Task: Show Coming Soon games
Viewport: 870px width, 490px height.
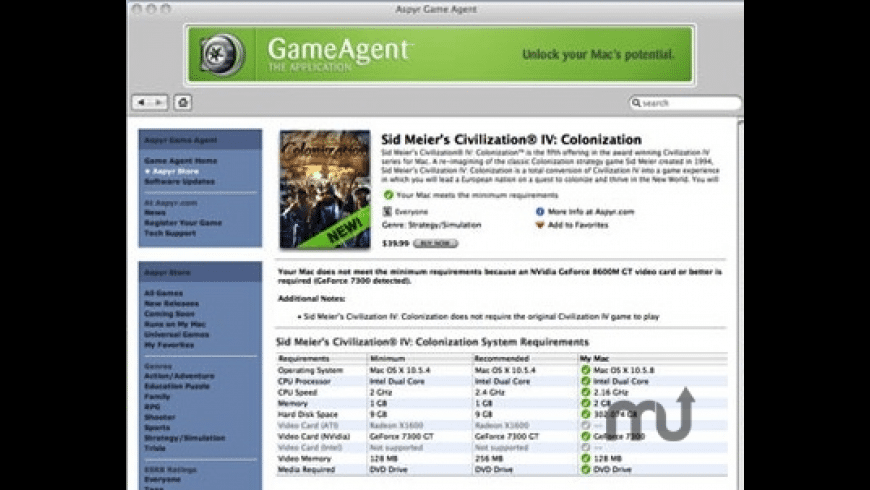Action: (169, 314)
